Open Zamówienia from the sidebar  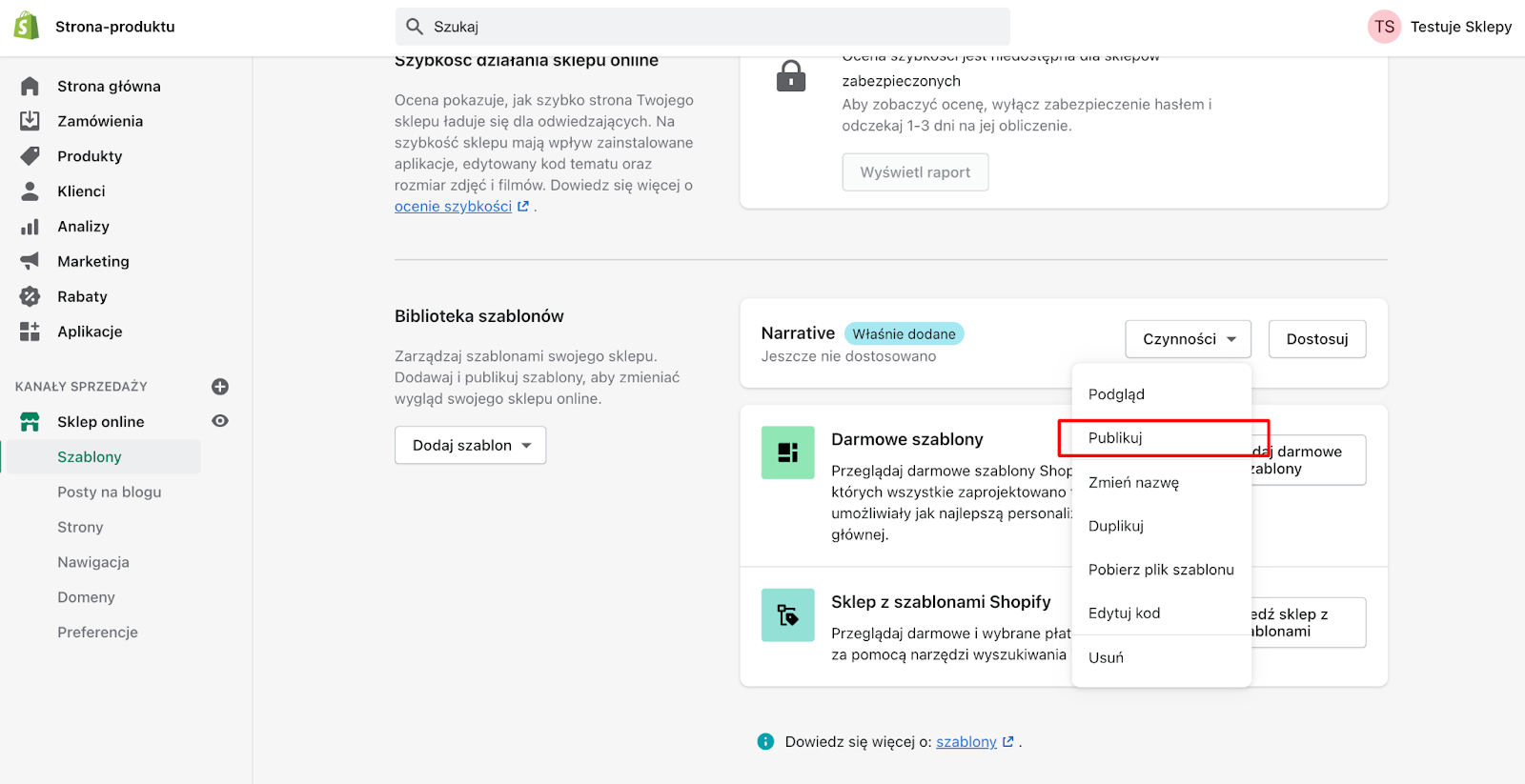99,120
